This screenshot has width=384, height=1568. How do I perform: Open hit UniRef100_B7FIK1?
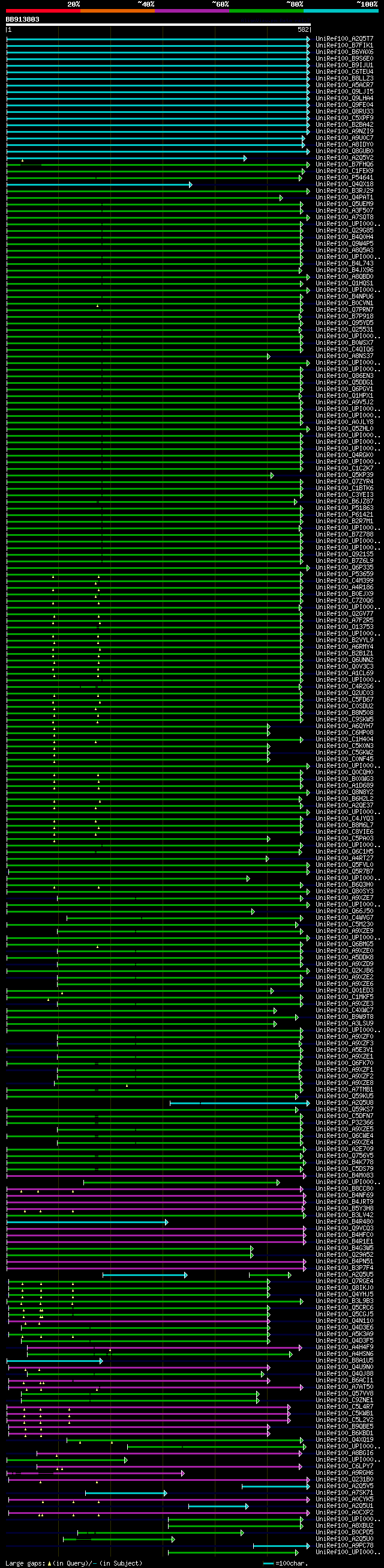(344, 45)
